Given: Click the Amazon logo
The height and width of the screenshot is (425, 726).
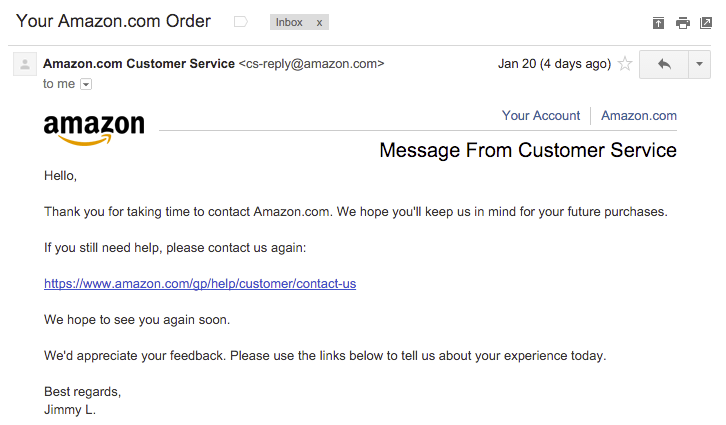Looking at the screenshot, I should coord(94,129).
